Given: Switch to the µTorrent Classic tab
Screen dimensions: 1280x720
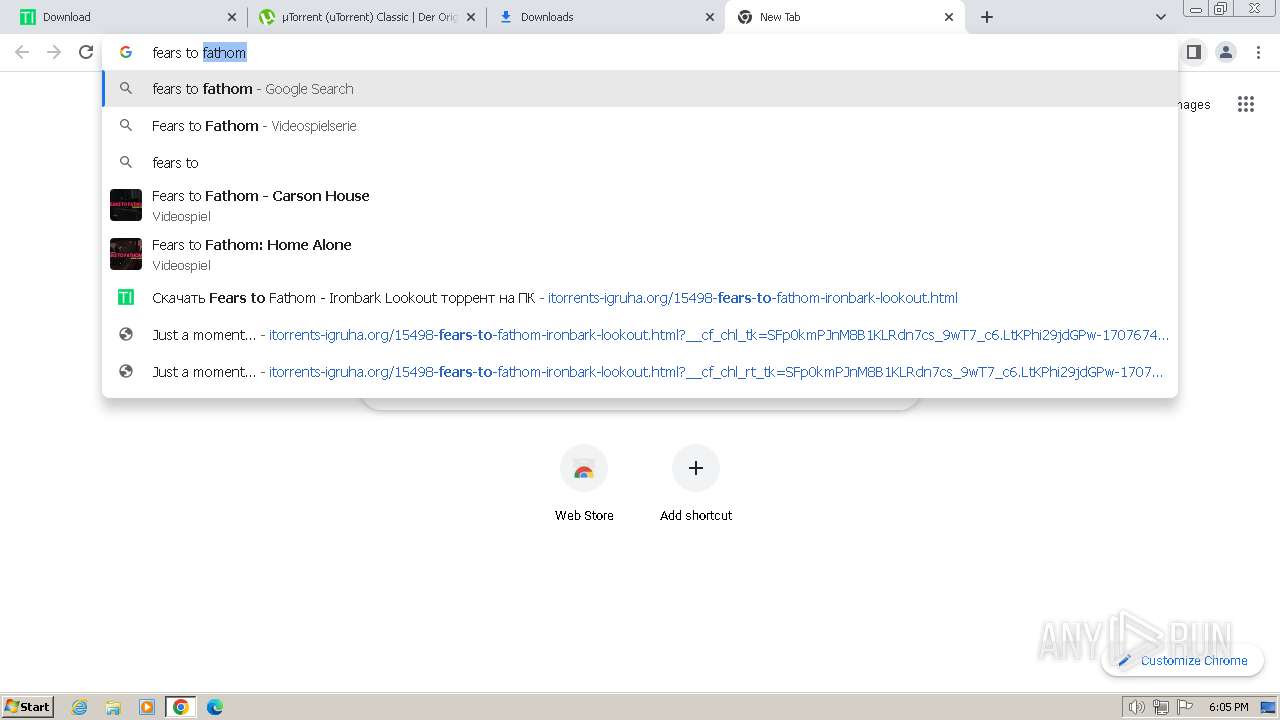Looking at the screenshot, I should click(x=365, y=17).
